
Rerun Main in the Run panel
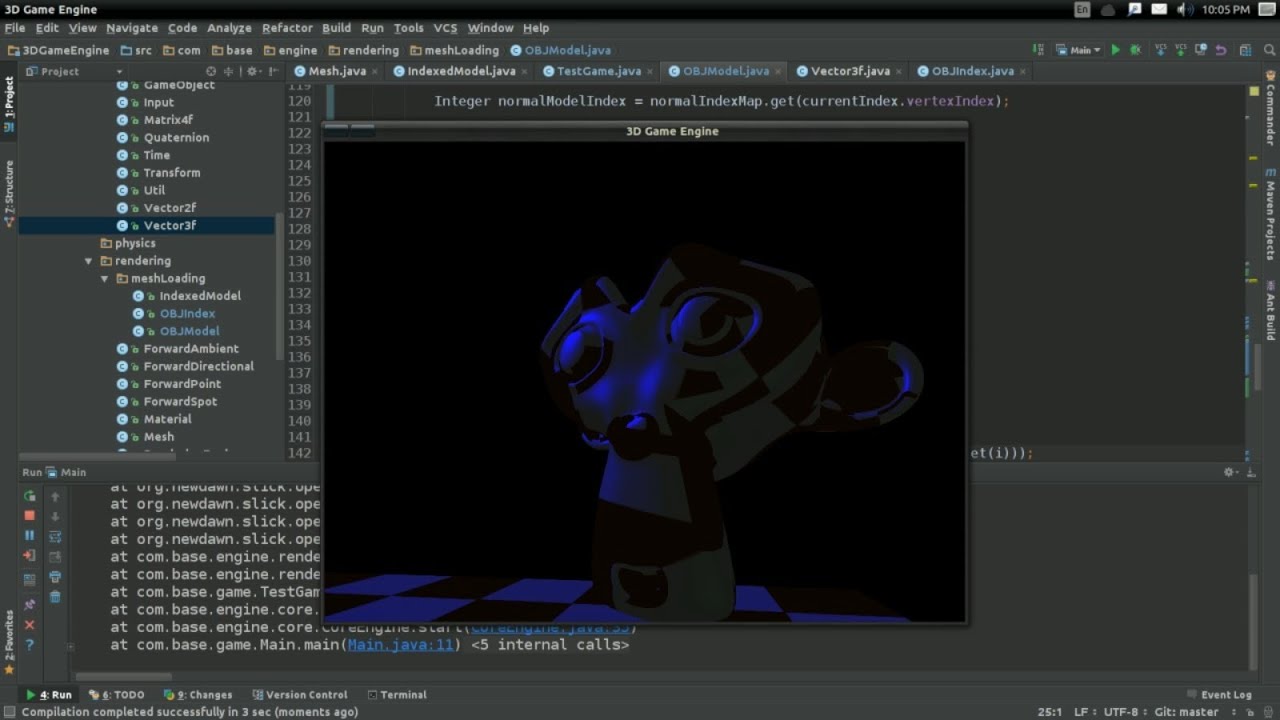pos(30,497)
